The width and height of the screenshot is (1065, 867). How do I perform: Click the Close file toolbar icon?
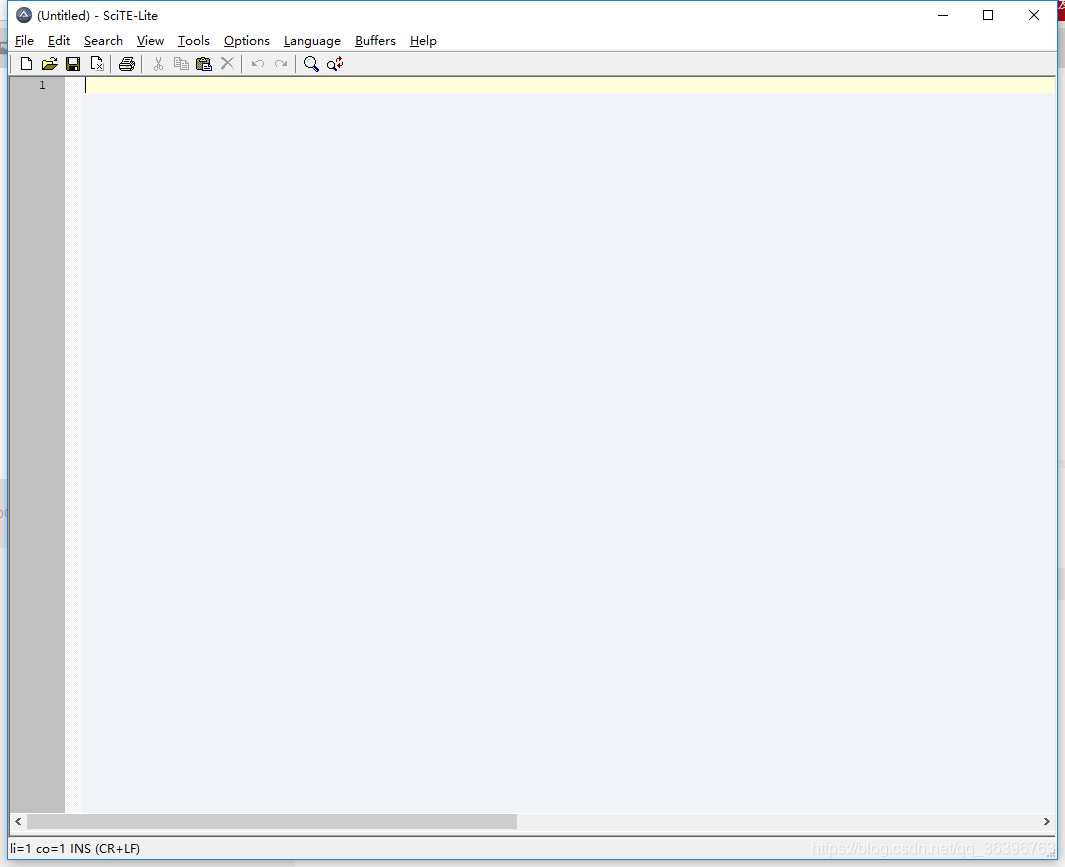[97, 64]
